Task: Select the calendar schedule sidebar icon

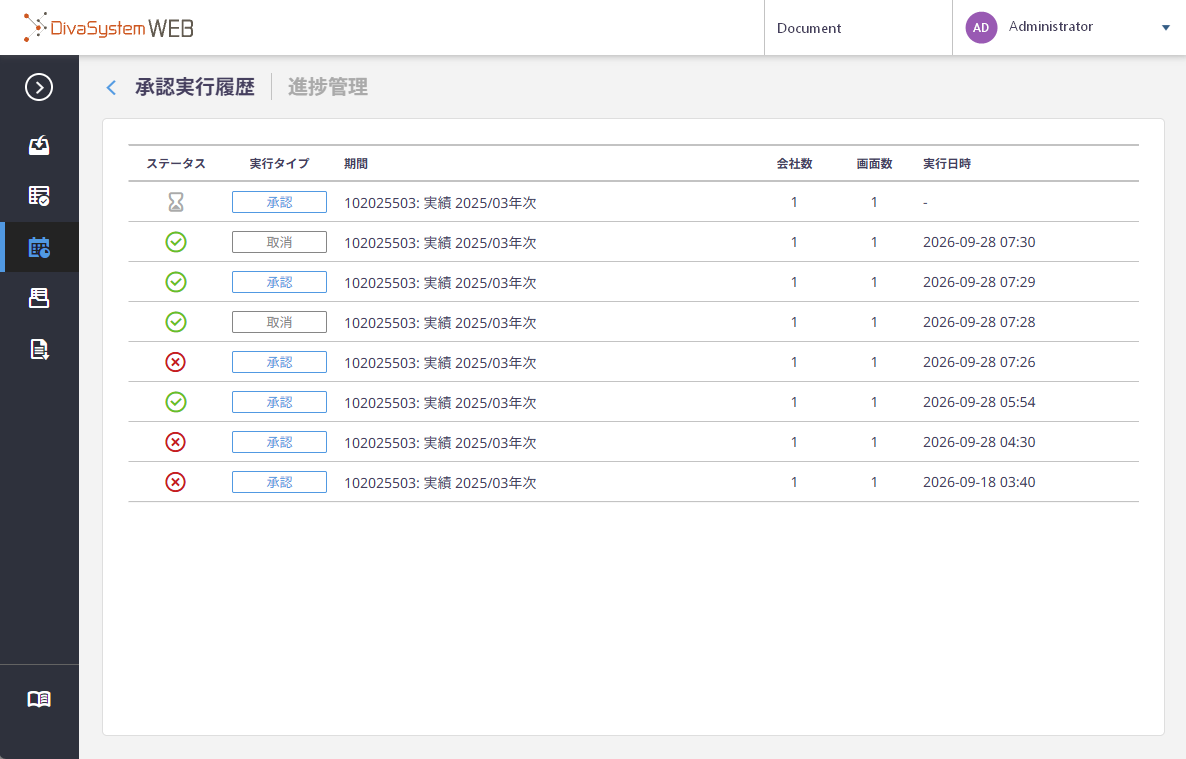Action: pos(39,247)
